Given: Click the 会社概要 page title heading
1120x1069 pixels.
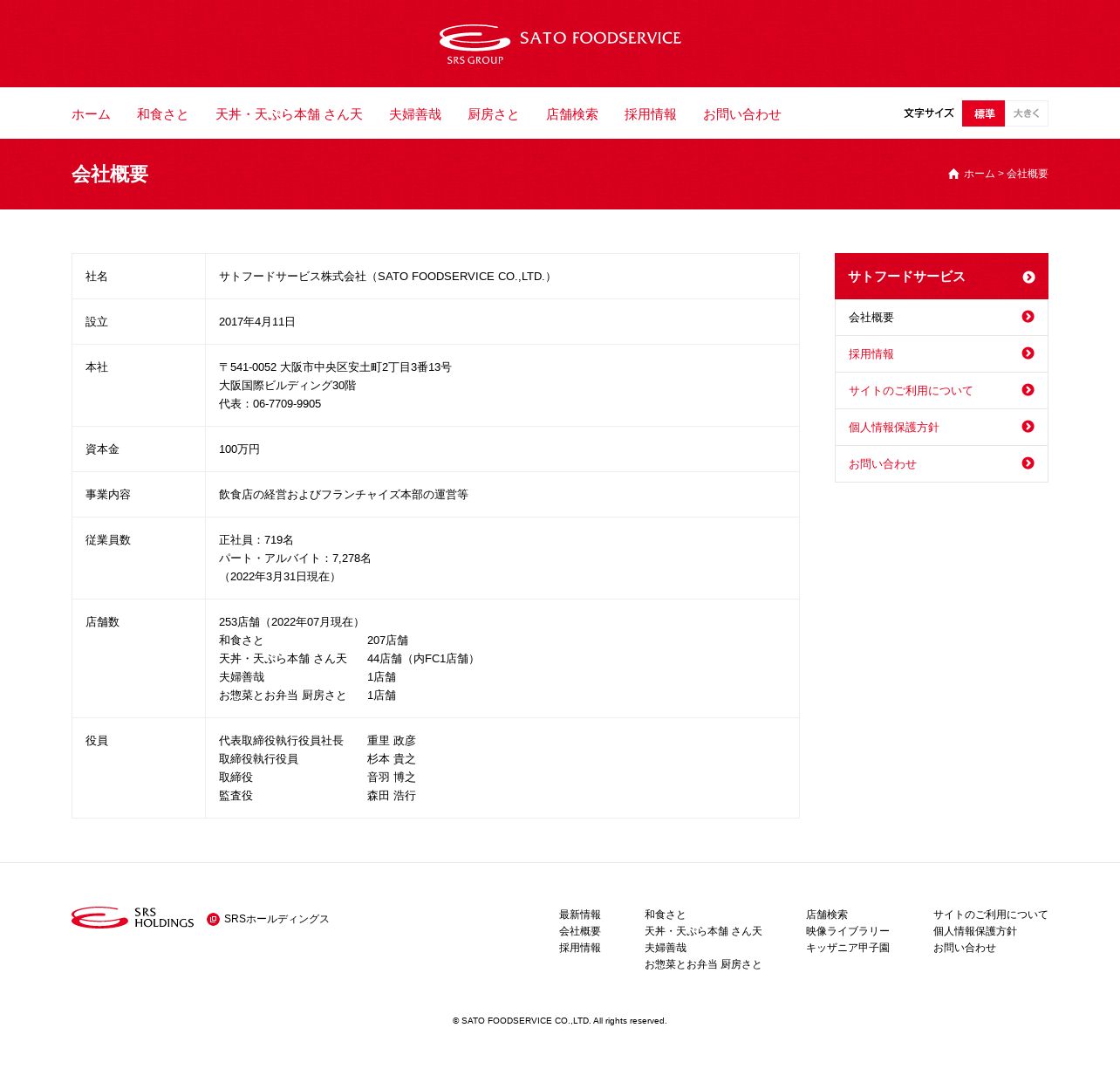Looking at the screenshot, I should tap(110, 174).
